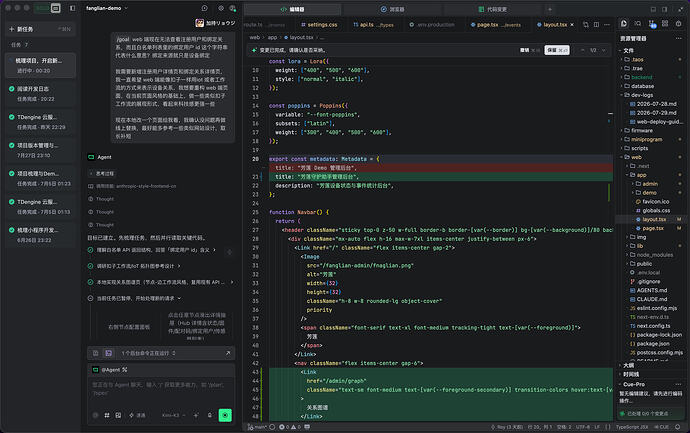Expand the demo folder under app
690x433 pixels.
pos(649,193)
